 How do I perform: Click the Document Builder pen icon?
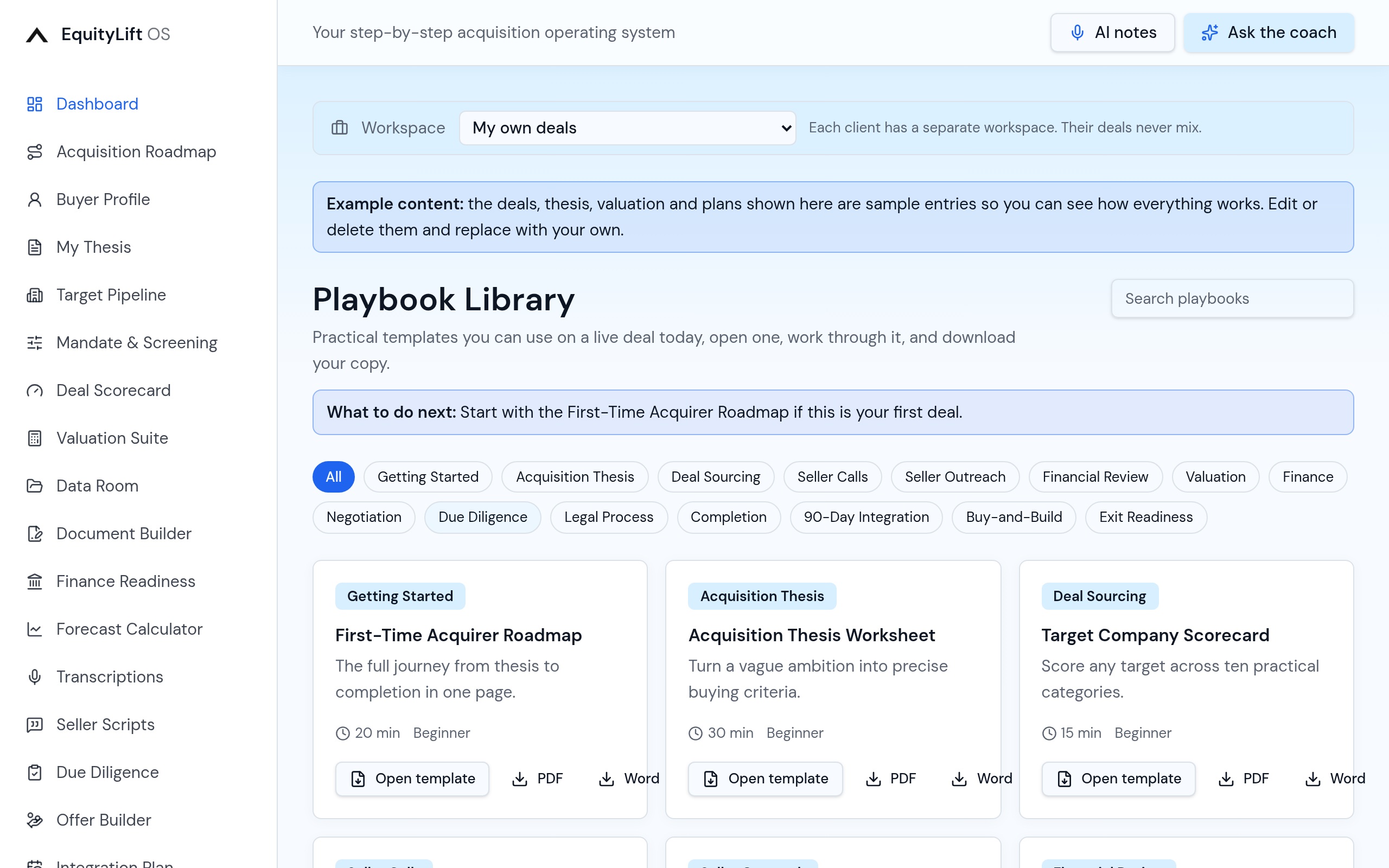(x=35, y=534)
